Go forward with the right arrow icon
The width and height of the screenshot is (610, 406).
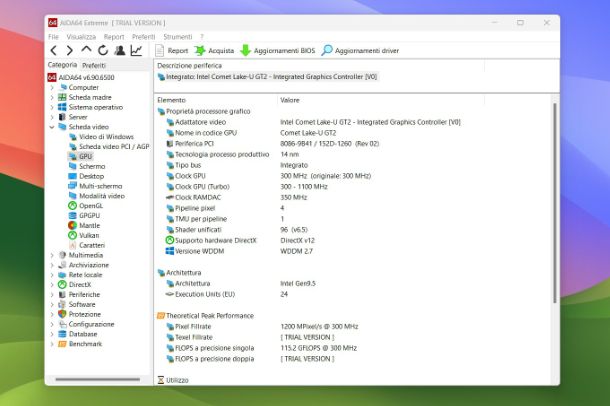click(x=70, y=51)
